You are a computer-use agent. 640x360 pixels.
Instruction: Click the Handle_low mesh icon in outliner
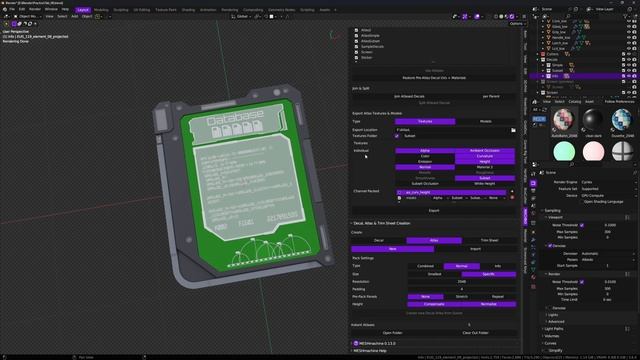coord(549,38)
